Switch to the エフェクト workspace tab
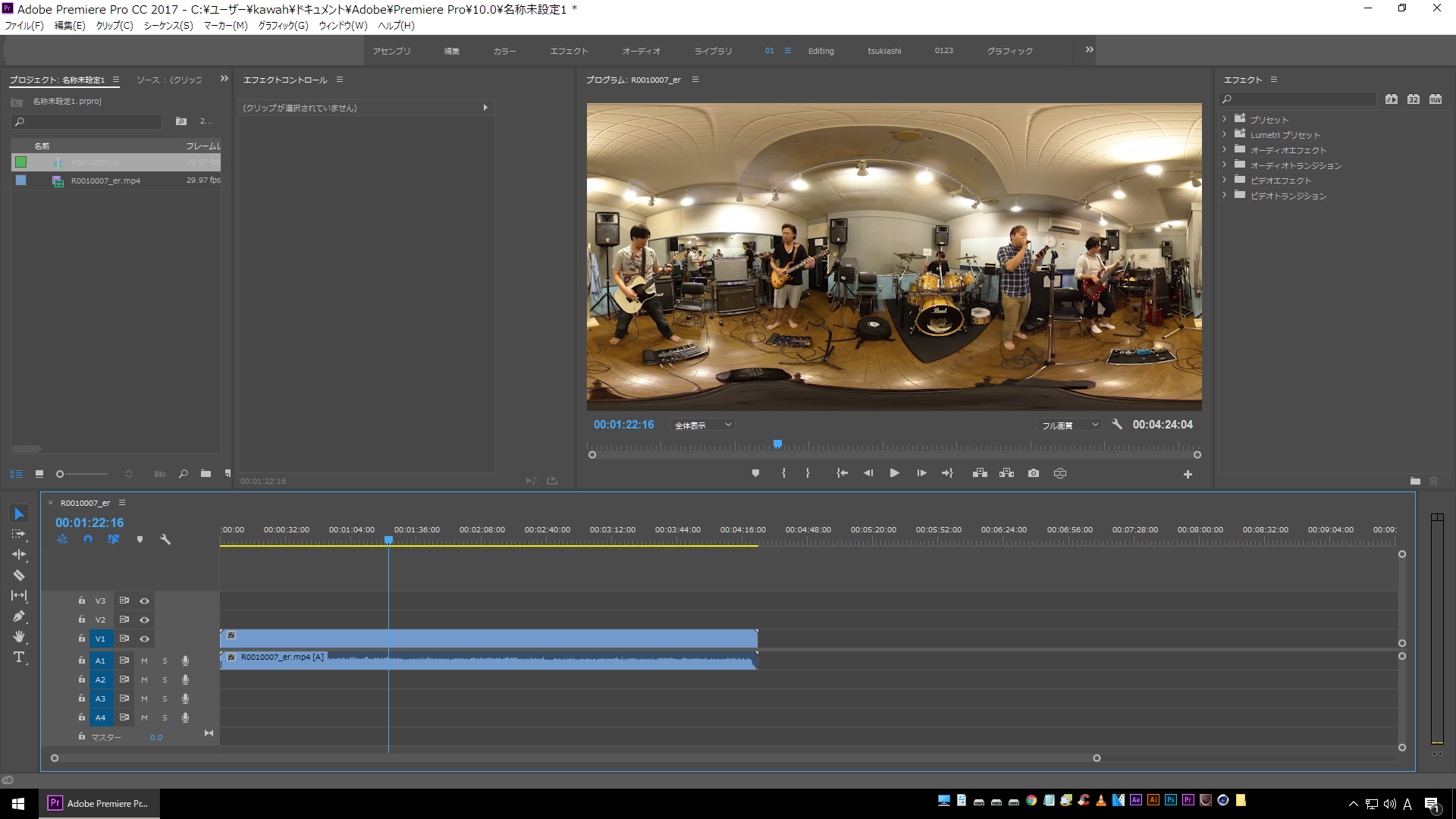The width and height of the screenshot is (1456, 819). coord(570,51)
